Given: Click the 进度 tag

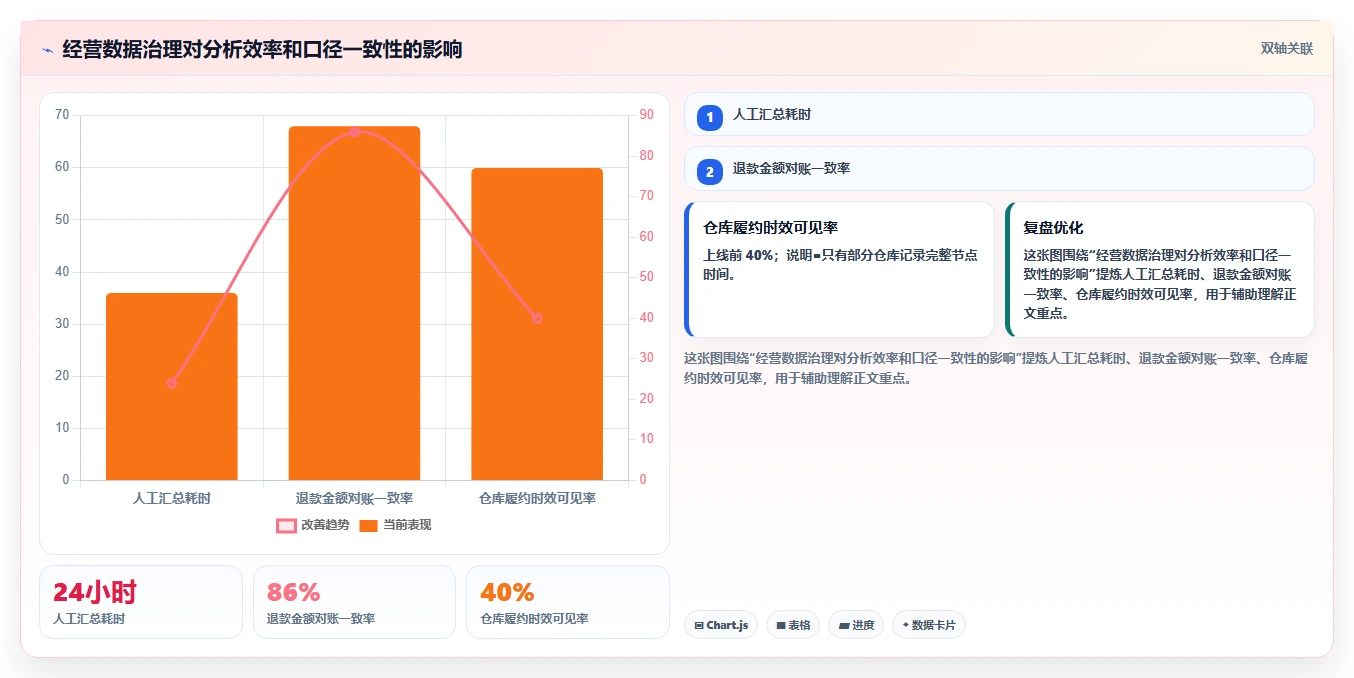Looking at the screenshot, I should (x=856, y=625).
